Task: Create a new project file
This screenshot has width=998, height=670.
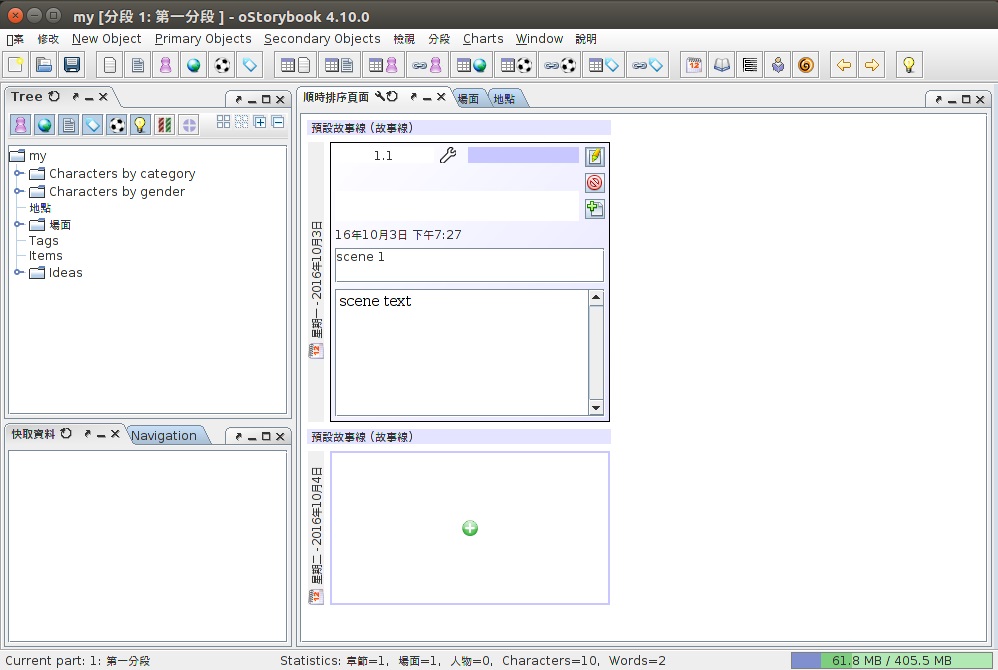Action: [x=16, y=65]
